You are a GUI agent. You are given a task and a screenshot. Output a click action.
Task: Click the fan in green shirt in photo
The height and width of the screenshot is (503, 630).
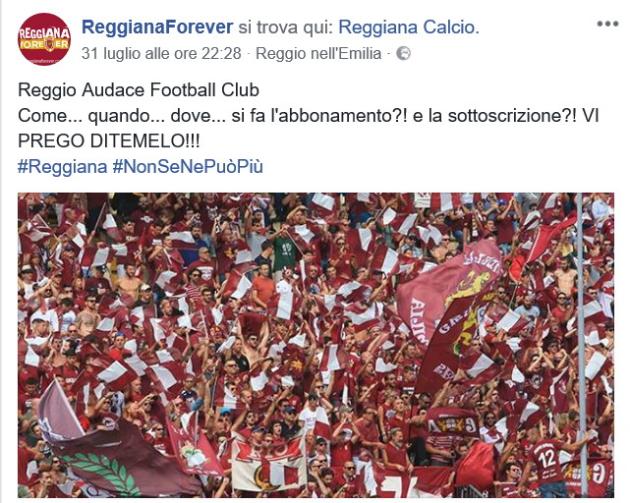[x=285, y=251]
